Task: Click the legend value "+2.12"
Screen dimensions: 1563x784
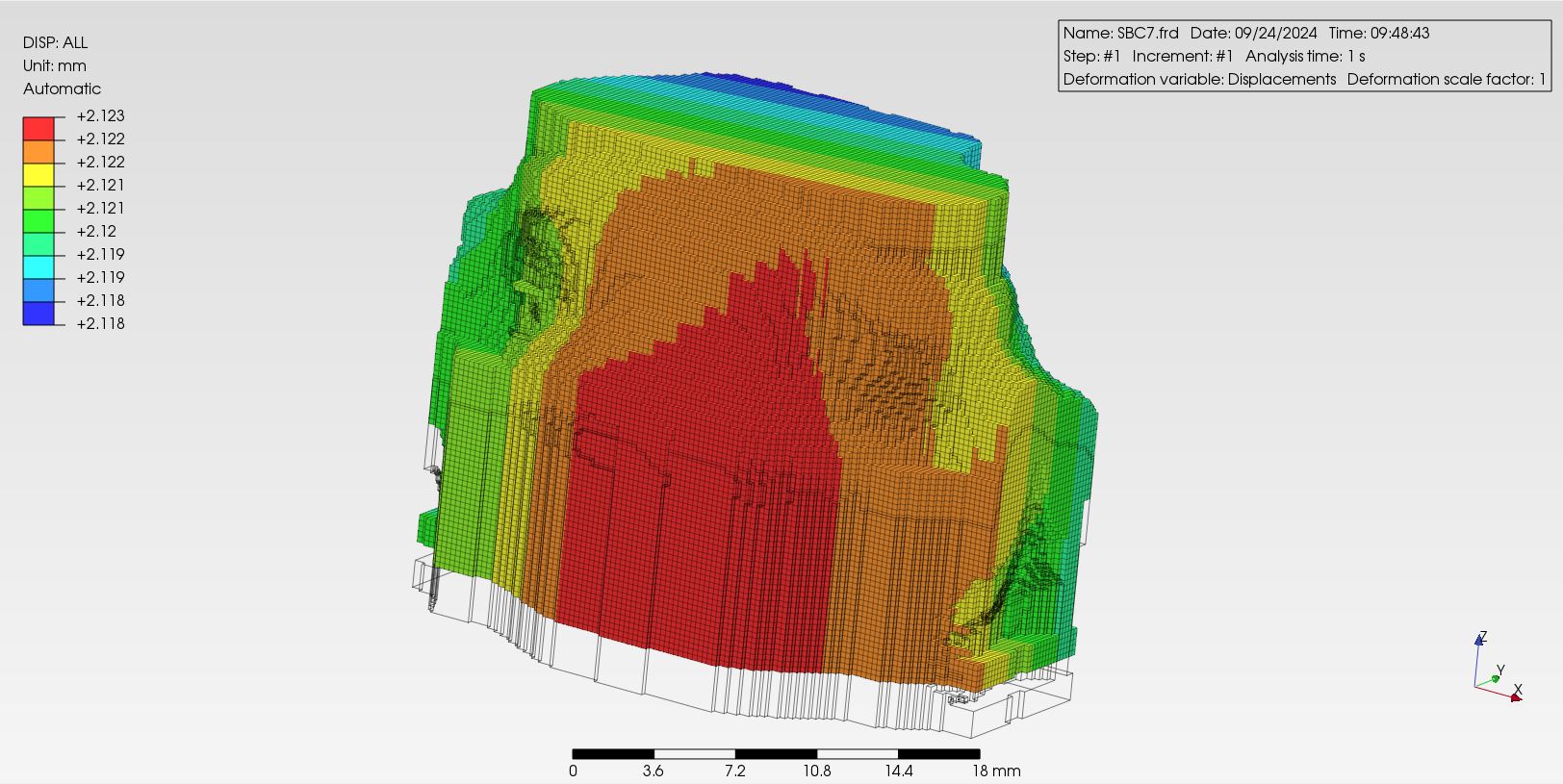Action: click(97, 231)
